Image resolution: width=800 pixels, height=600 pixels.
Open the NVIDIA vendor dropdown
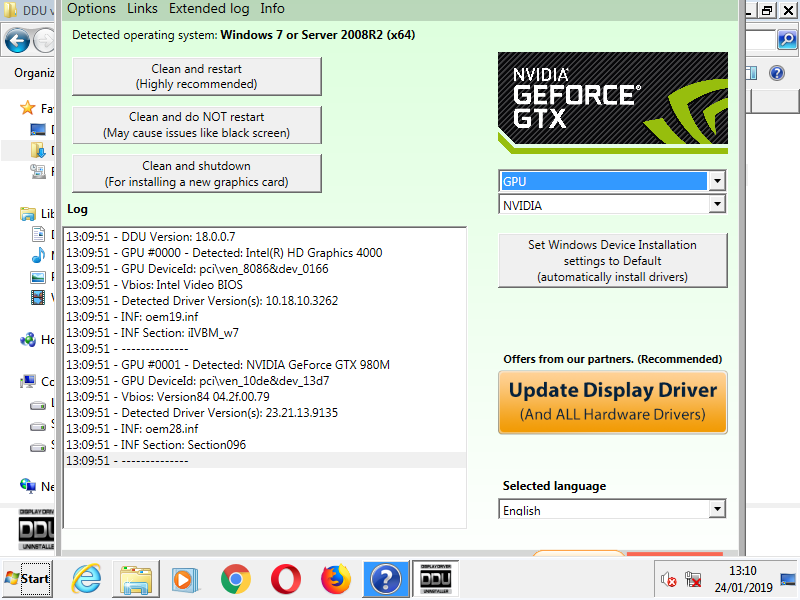click(x=717, y=205)
